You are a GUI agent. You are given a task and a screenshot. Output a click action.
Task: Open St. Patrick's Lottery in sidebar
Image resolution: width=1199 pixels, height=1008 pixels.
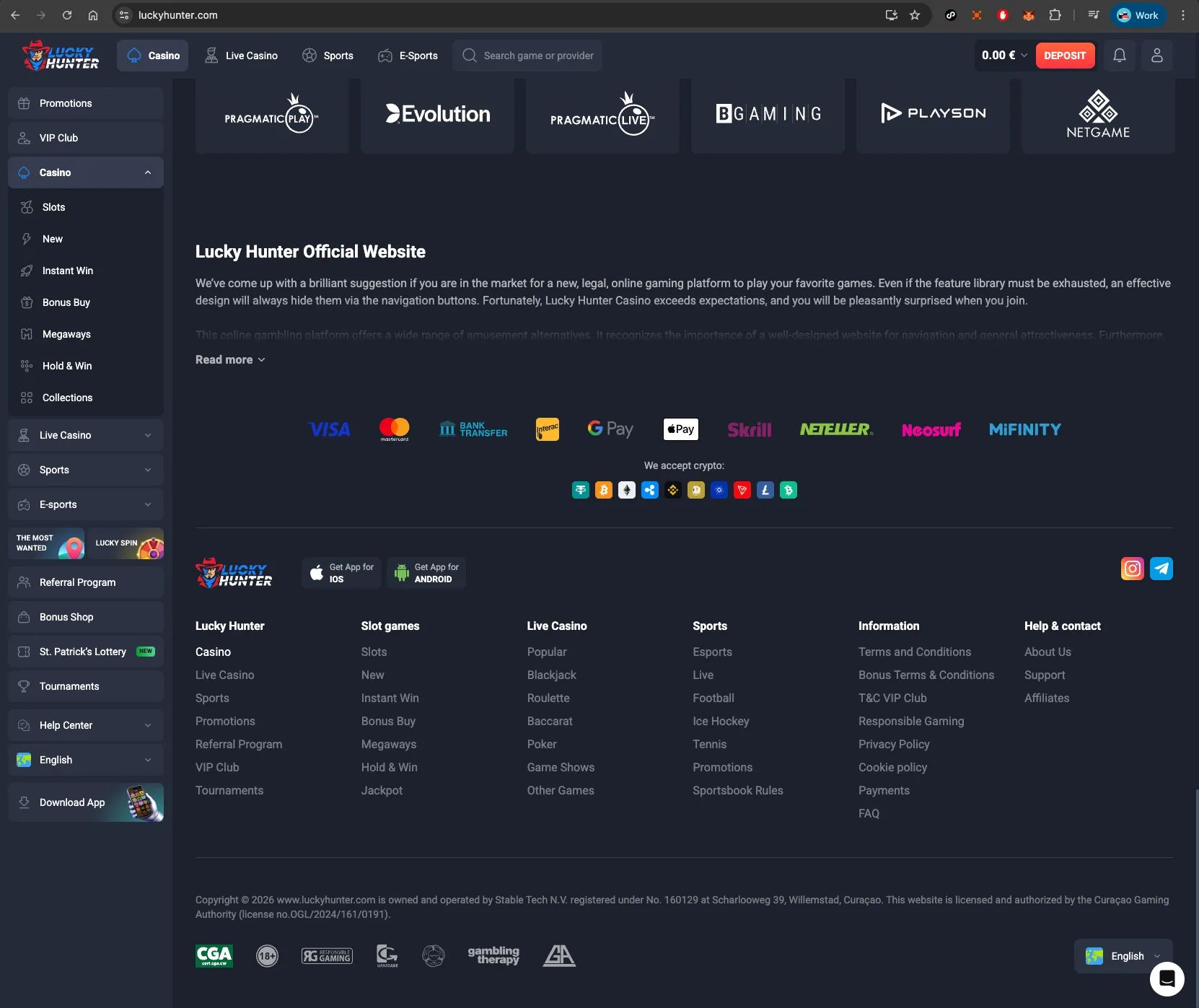pyautogui.click(x=86, y=652)
